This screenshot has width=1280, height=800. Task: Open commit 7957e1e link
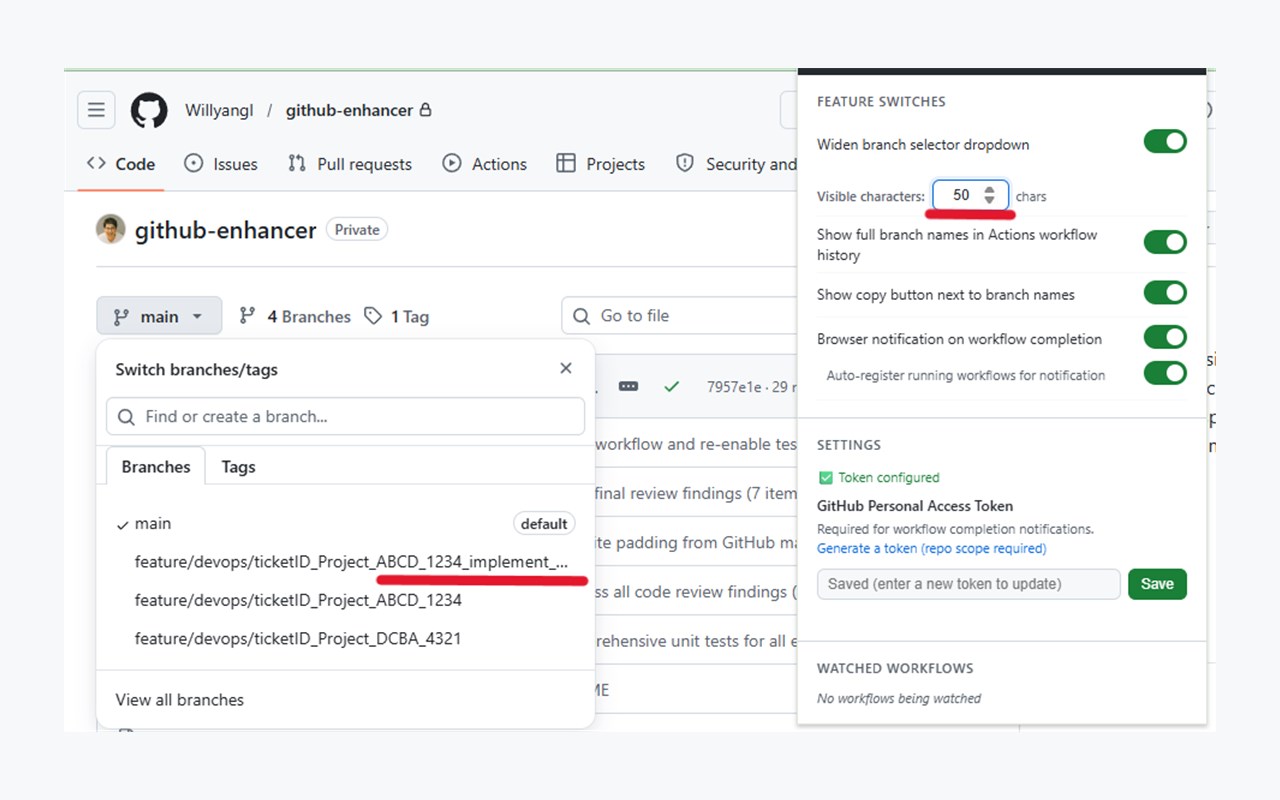(734, 387)
